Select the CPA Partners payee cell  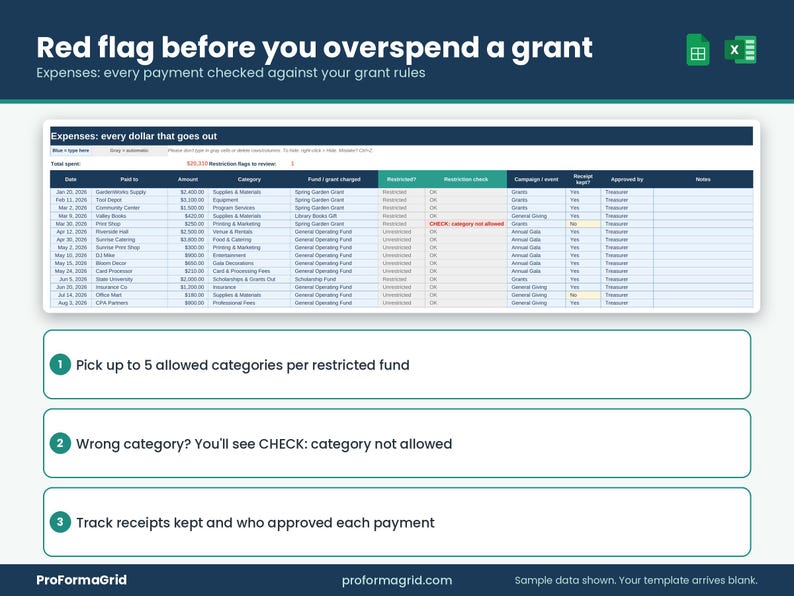tap(129, 303)
